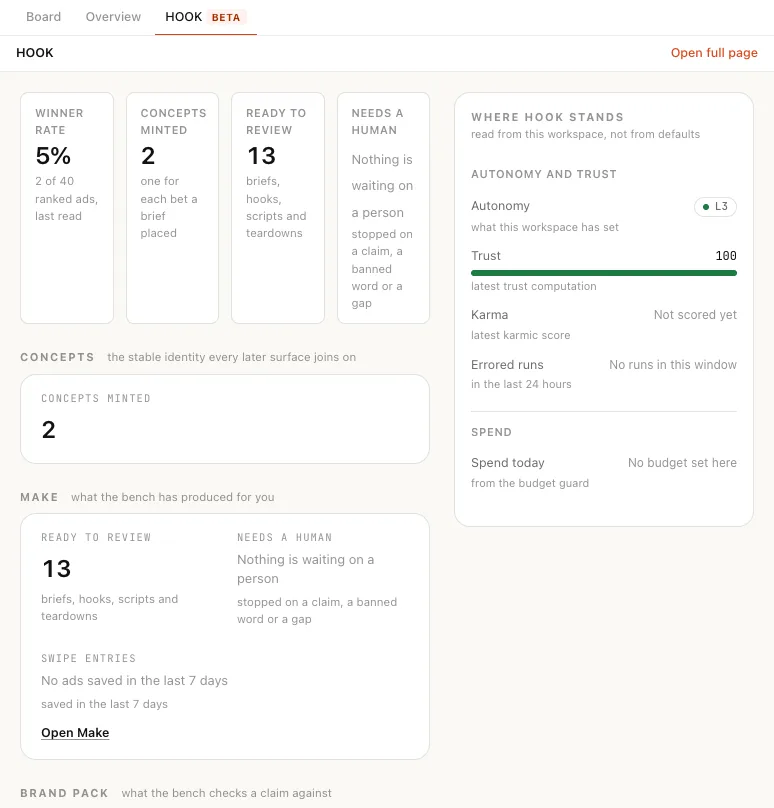Click 'No runs in this window' text
The width and height of the screenshot is (774, 808).
tap(672, 365)
